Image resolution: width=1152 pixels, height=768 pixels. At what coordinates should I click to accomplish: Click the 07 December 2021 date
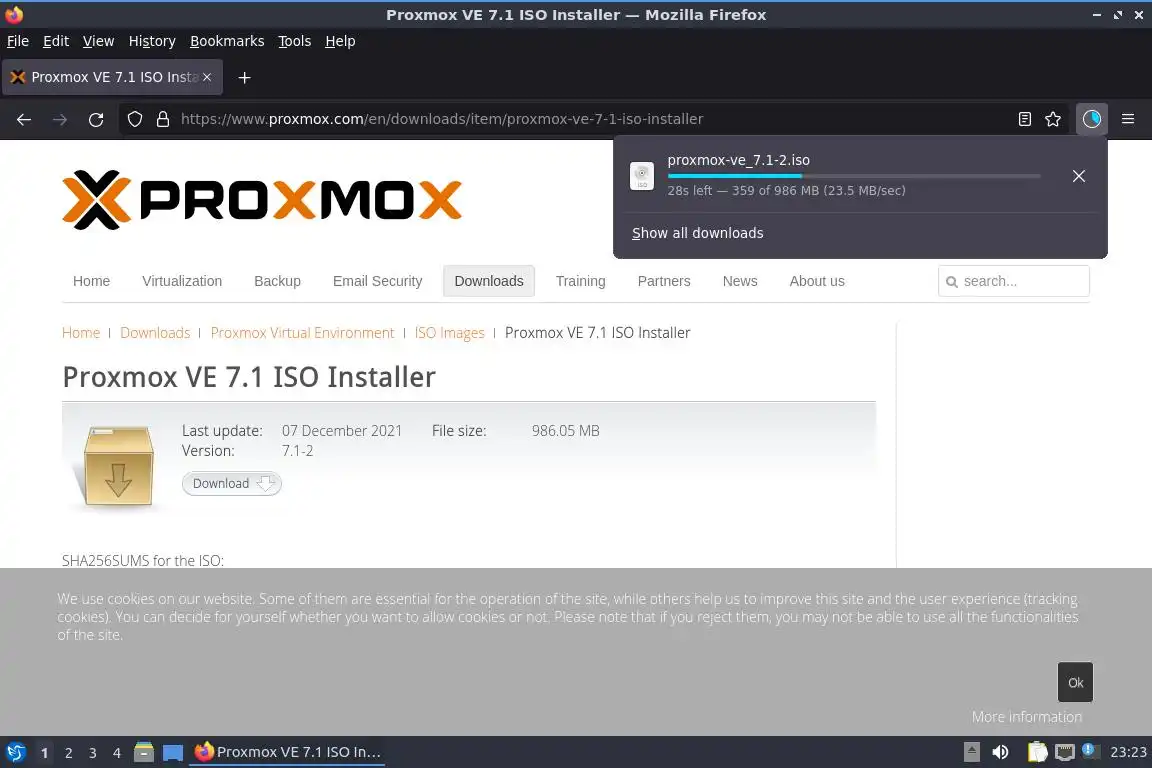point(342,431)
